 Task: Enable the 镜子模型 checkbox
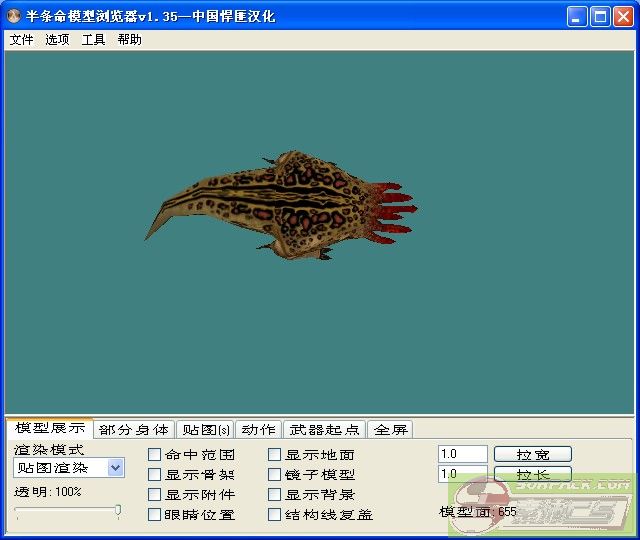pos(275,475)
